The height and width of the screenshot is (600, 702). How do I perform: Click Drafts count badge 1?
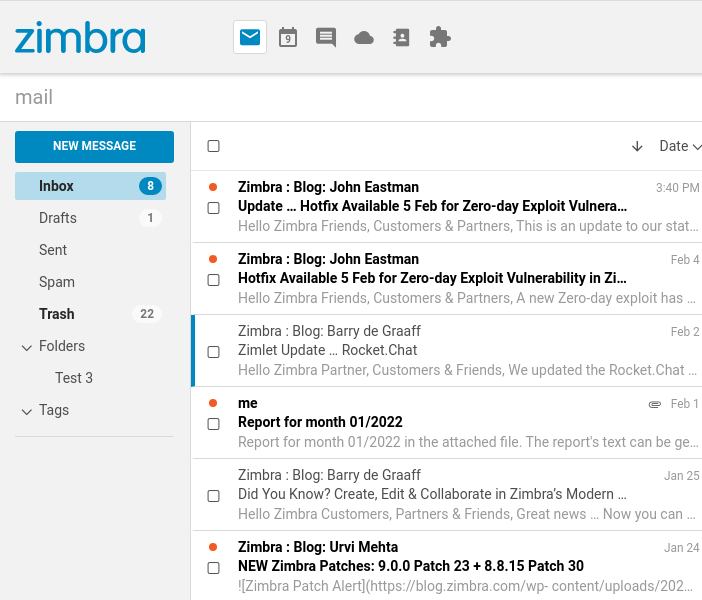[x=150, y=218]
